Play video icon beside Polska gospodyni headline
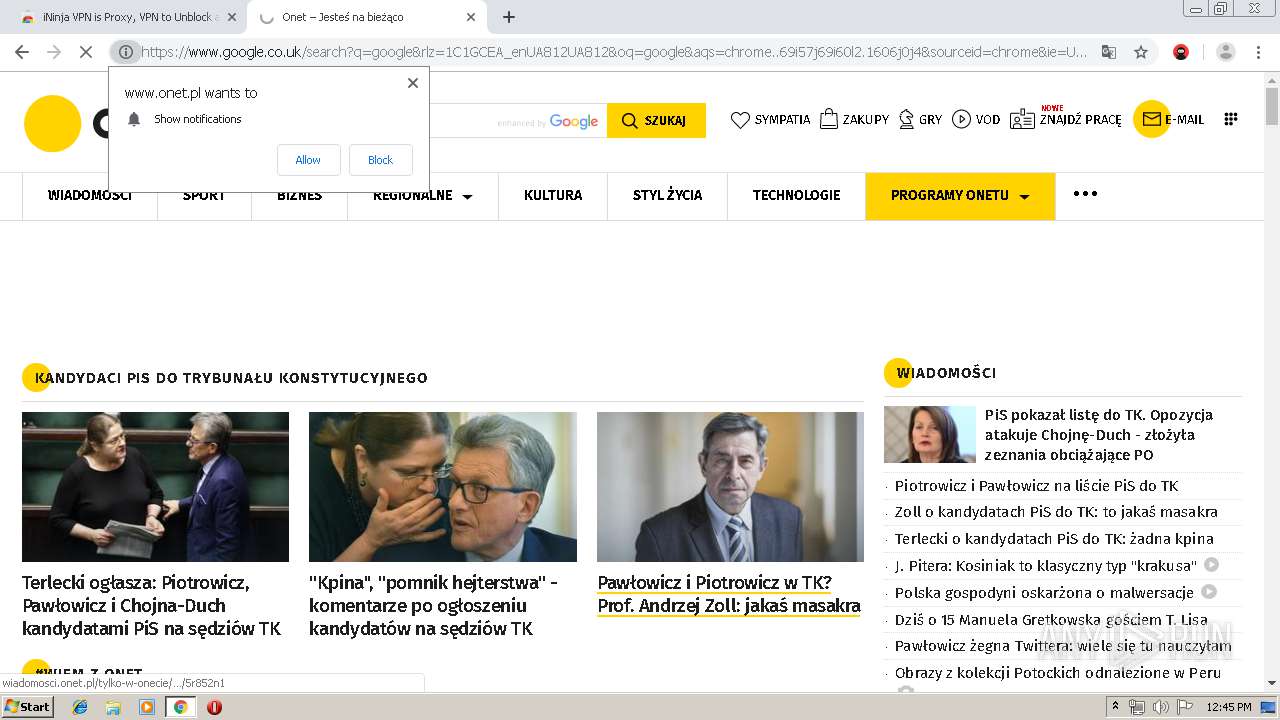 (1209, 592)
